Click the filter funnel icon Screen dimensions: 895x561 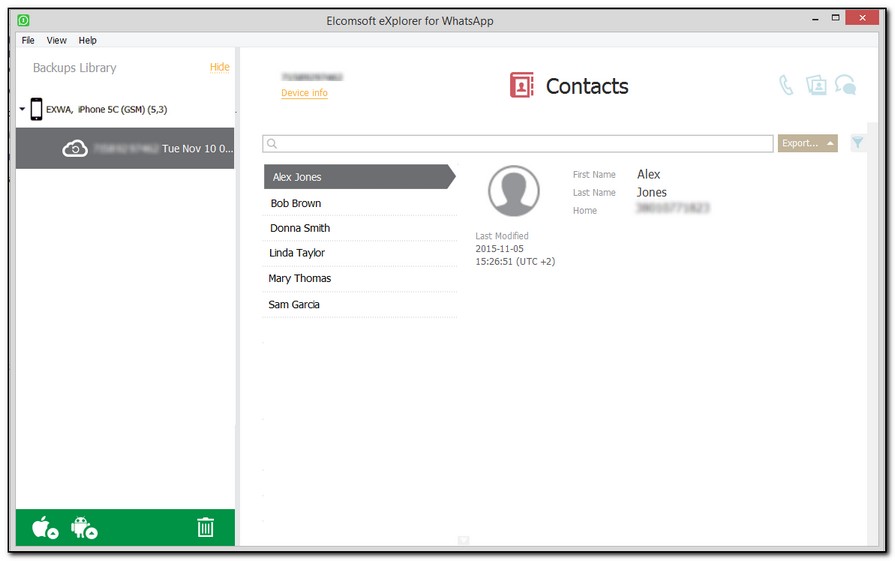click(x=857, y=144)
